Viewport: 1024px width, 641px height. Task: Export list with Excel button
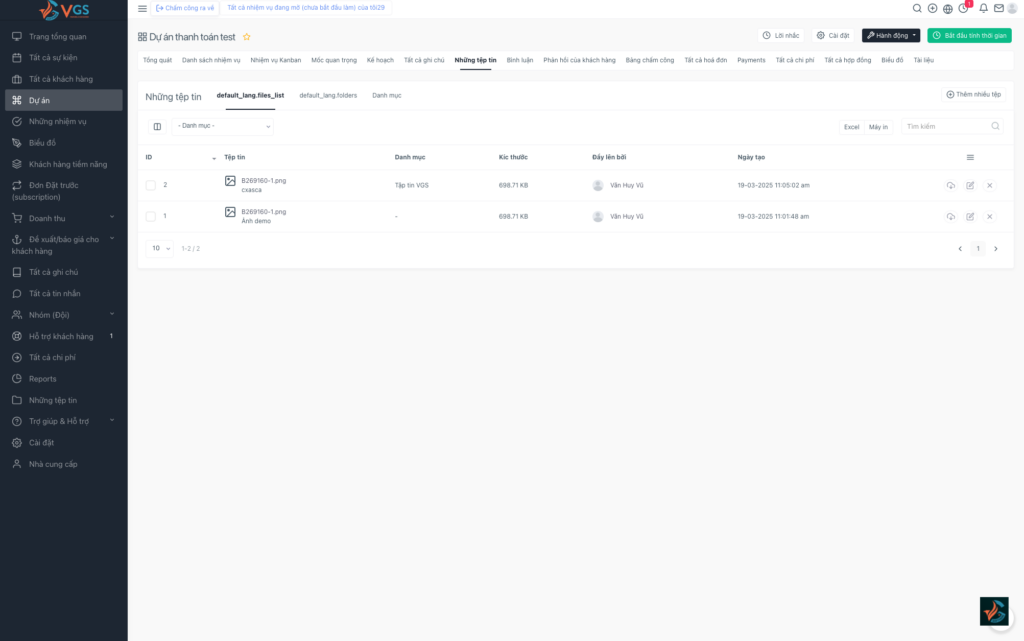click(851, 127)
